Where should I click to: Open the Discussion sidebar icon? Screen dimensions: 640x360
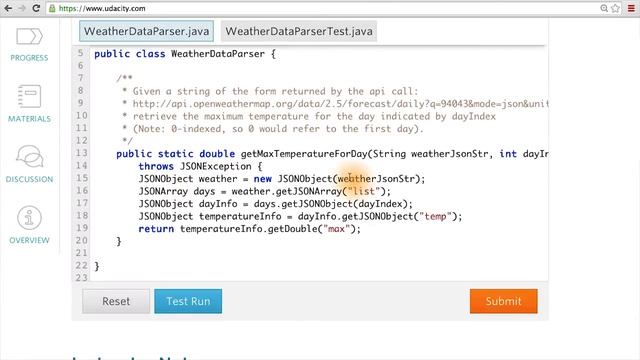coord(29,156)
